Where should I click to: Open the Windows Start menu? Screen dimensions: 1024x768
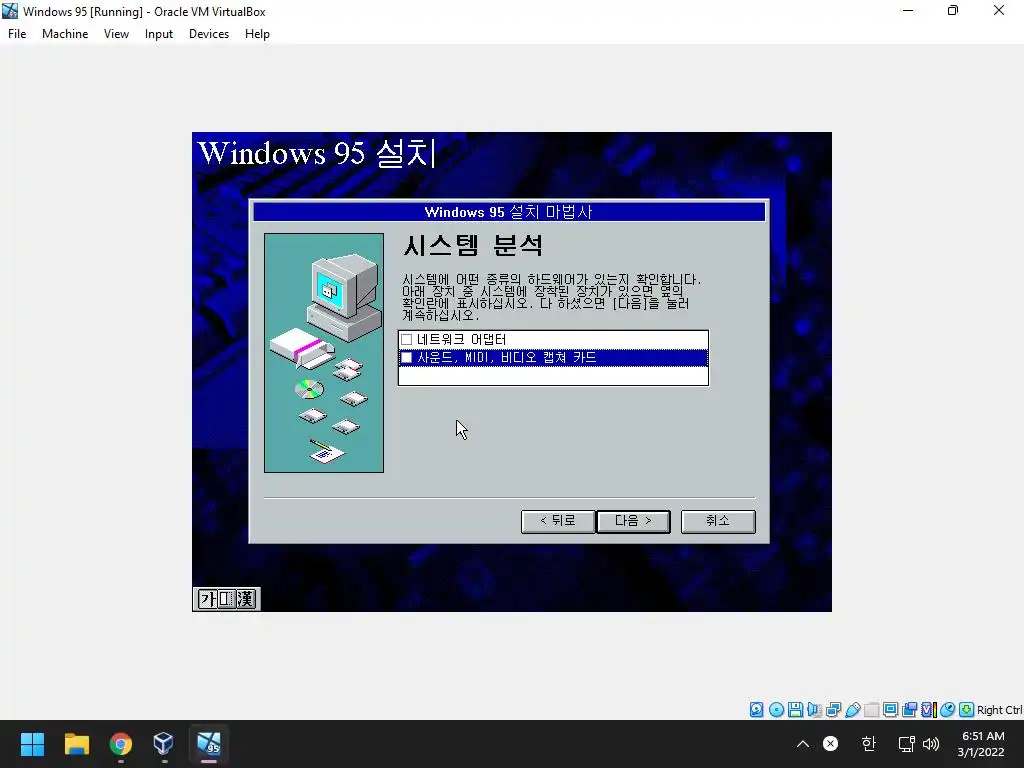point(32,744)
